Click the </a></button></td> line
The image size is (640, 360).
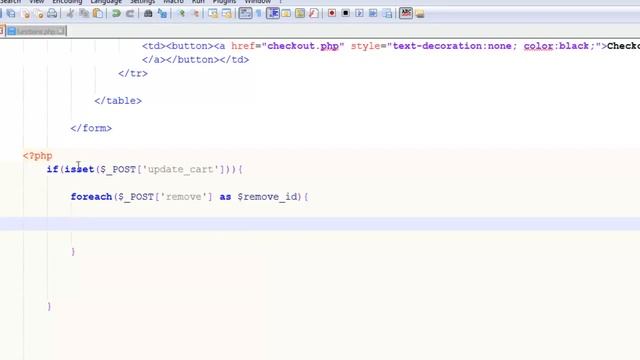196,60
